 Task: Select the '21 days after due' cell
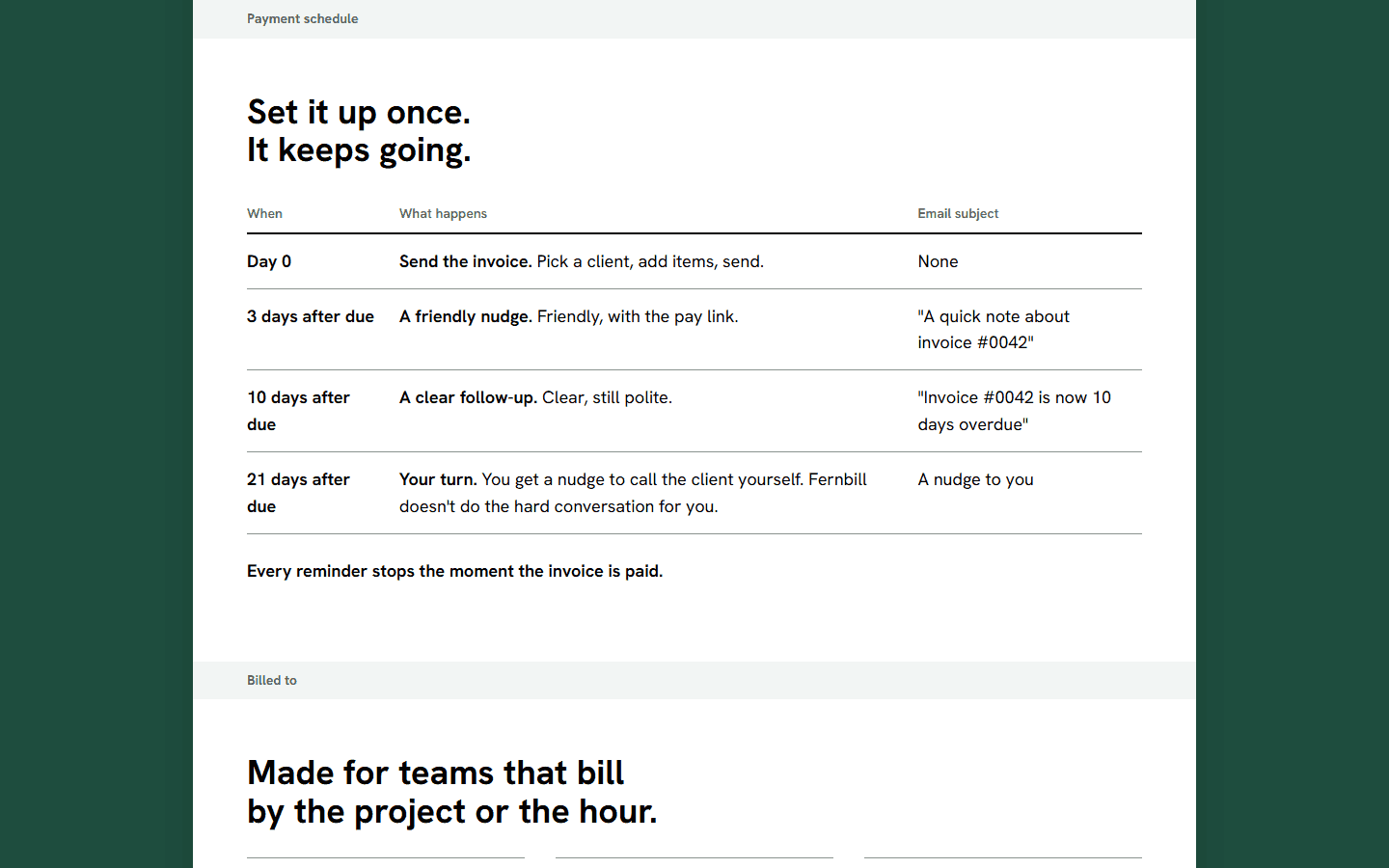[x=298, y=493]
